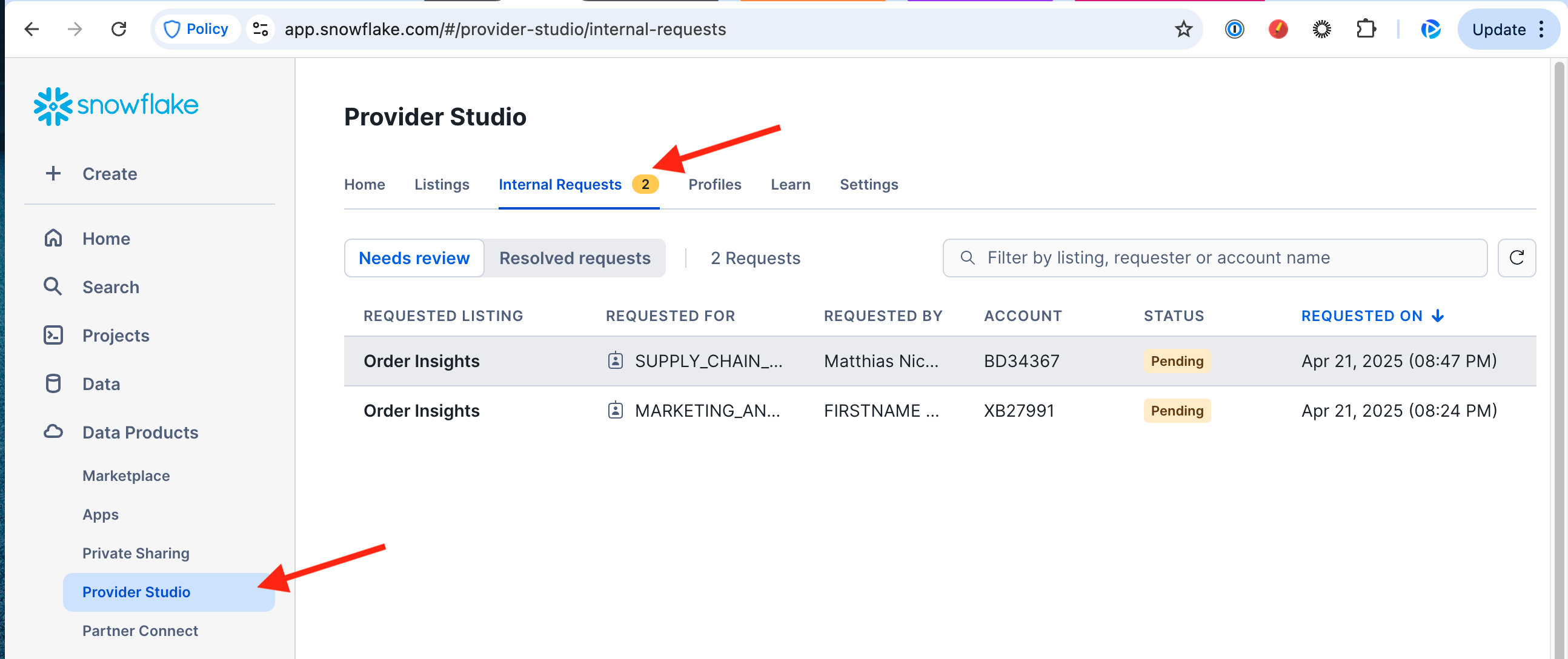Image resolution: width=1568 pixels, height=659 pixels.
Task: Open Order Insights request for XB27991
Action: [x=940, y=411]
